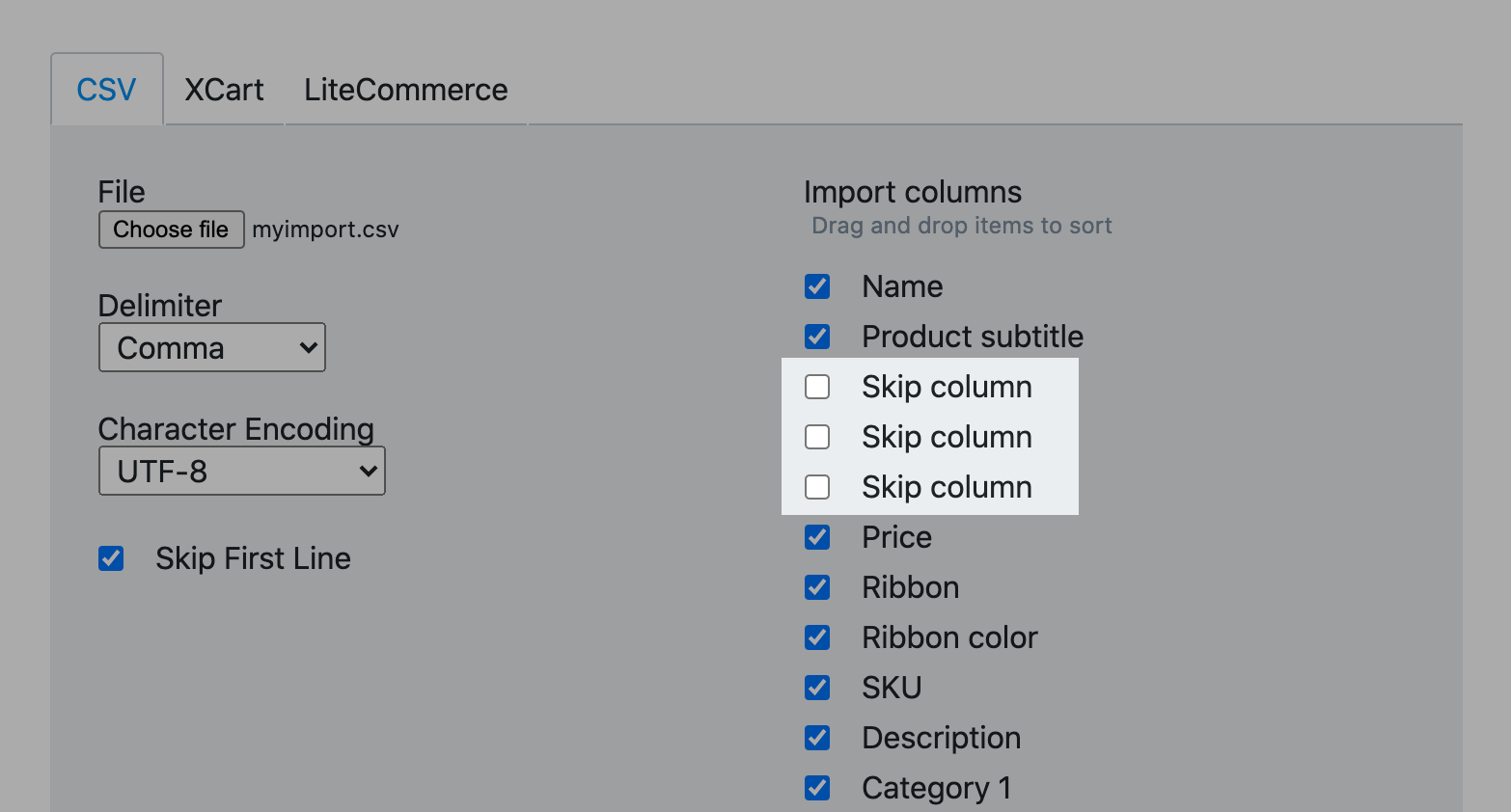This screenshot has width=1511, height=812.
Task: Disable the Skip First Line checkbox
Action: coord(111,557)
